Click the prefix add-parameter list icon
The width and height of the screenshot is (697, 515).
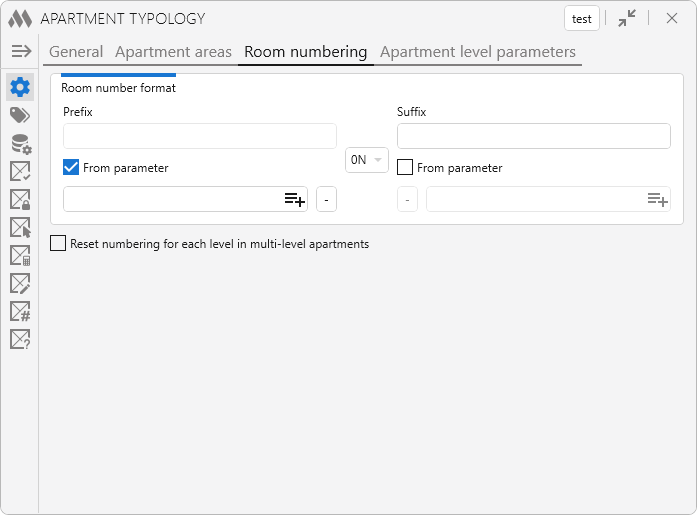click(294, 199)
